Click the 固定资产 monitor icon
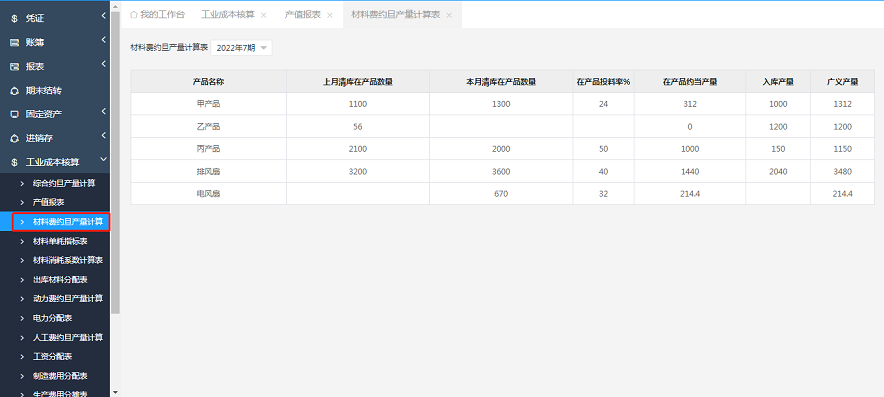 pyautogui.click(x=15, y=114)
